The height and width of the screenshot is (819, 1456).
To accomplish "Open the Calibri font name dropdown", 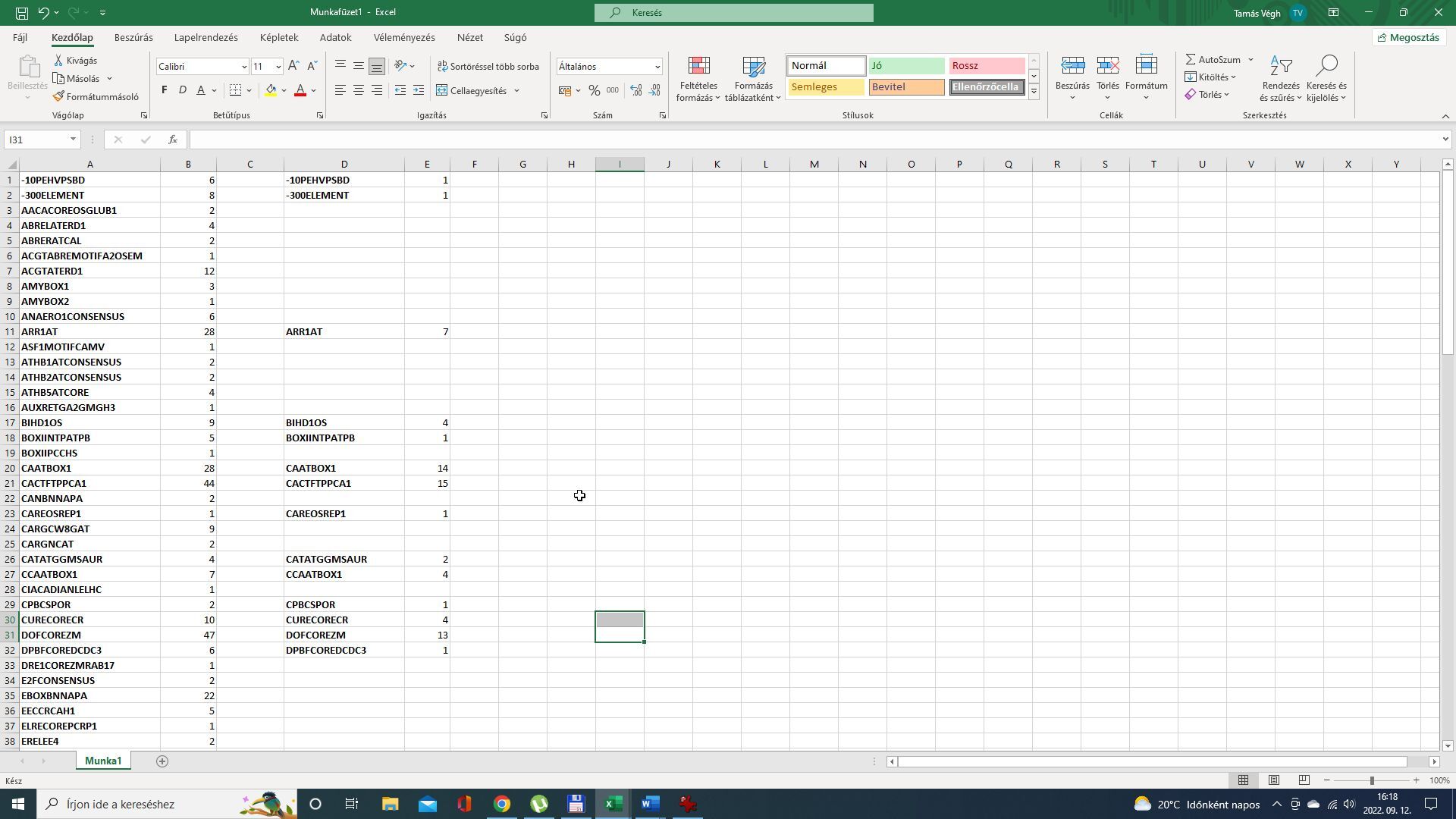I will [243, 67].
